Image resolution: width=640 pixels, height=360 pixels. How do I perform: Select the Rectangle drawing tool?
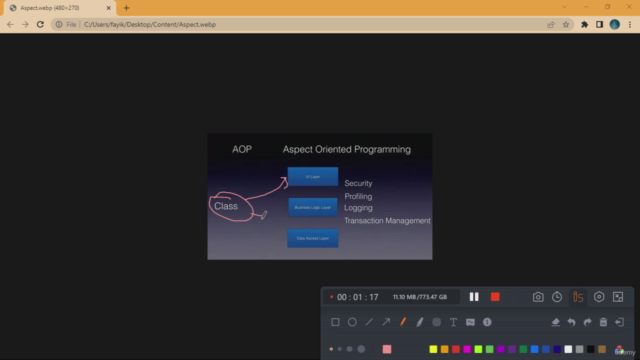point(335,322)
